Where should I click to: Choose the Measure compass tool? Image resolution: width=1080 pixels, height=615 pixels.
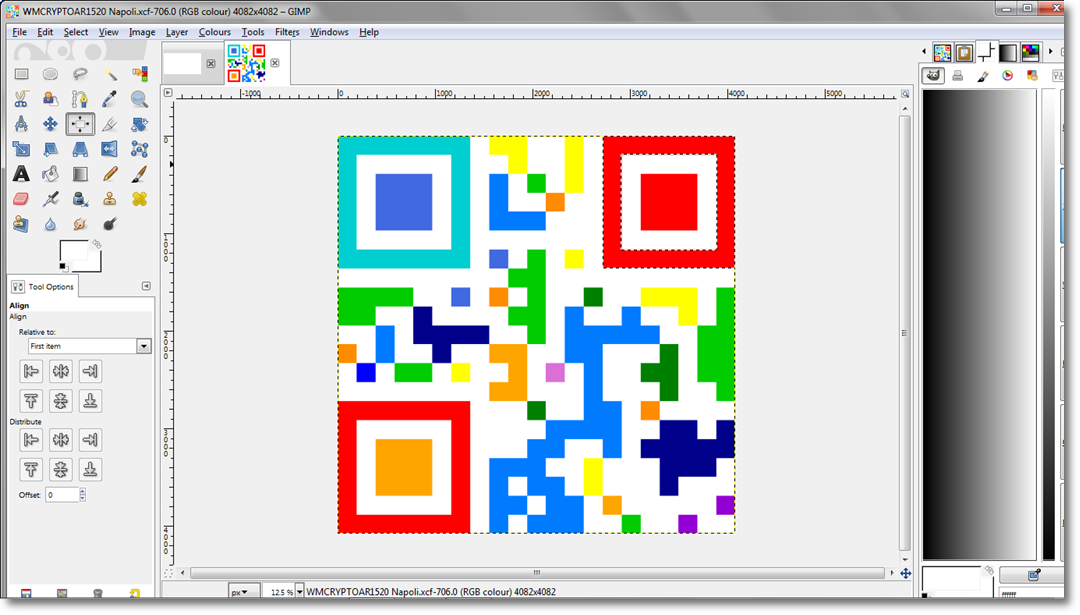coord(21,124)
